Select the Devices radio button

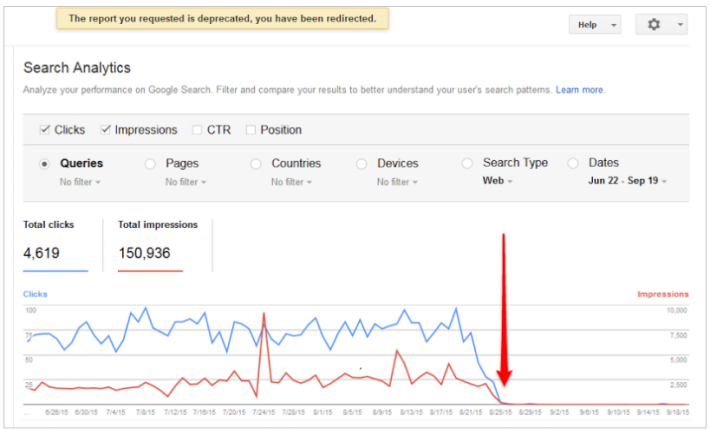tap(362, 164)
